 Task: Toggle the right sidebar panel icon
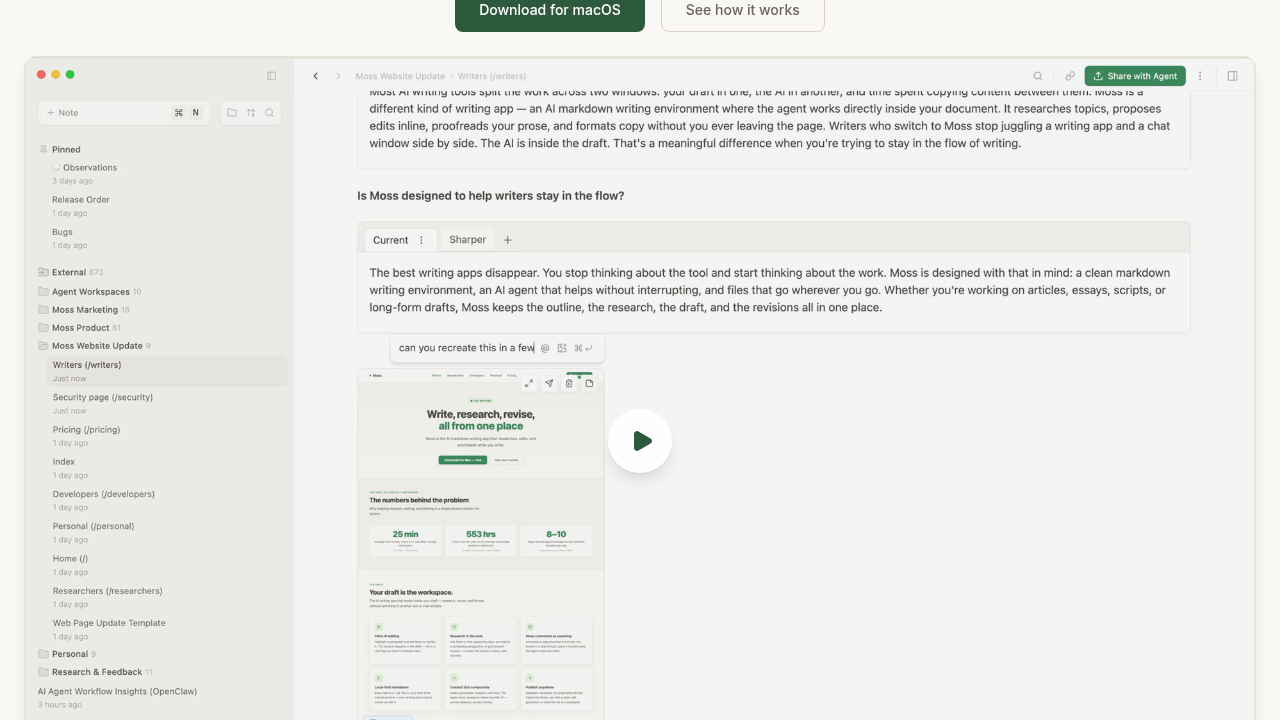point(1233,76)
